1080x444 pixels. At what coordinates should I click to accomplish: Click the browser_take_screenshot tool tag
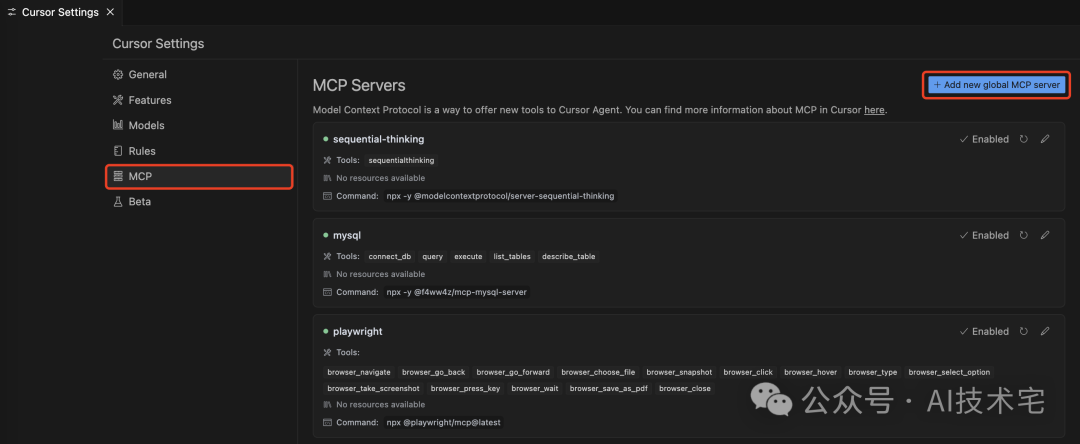pyautogui.click(x=373, y=388)
